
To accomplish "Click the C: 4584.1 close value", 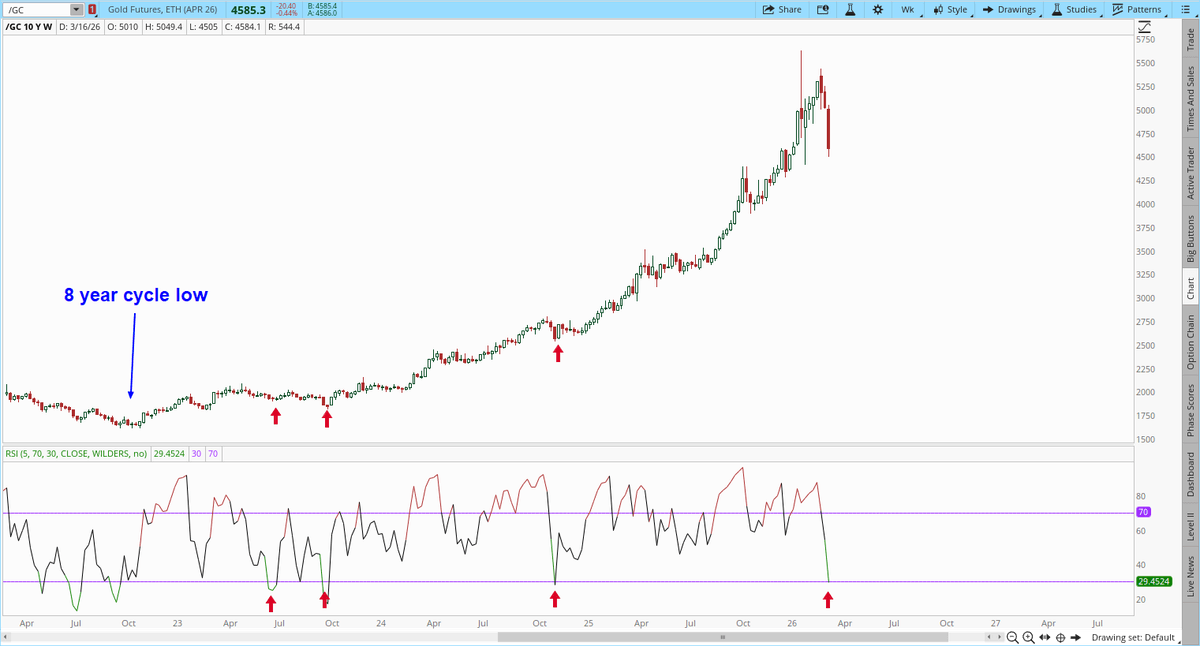I will click(245, 27).
